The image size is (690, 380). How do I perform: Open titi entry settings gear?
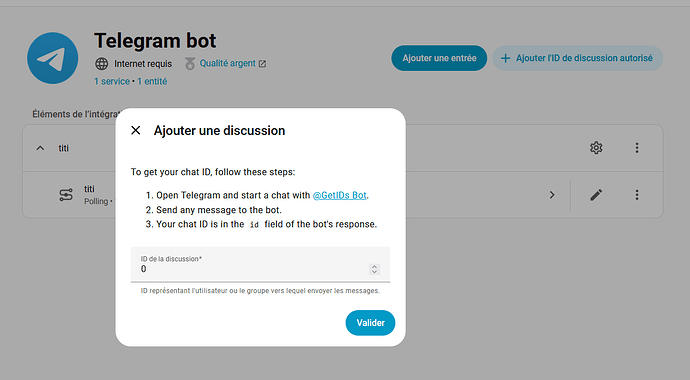pos(596,148)
